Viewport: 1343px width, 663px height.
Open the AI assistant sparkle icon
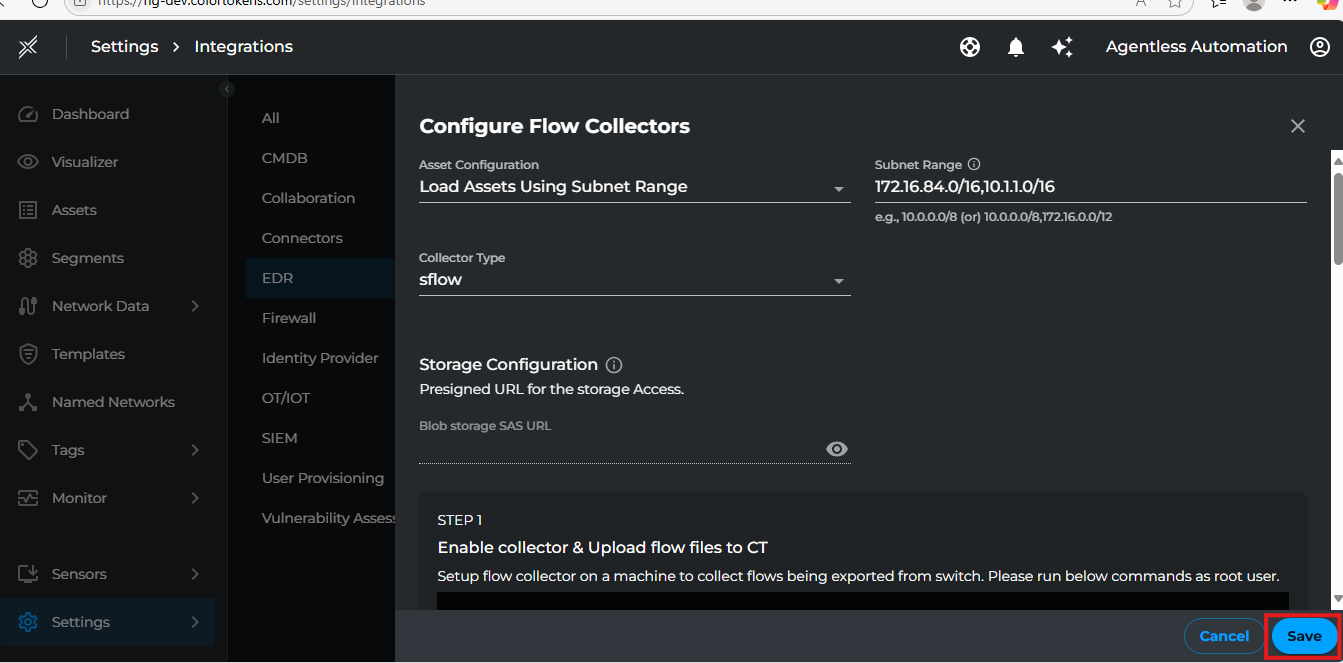pyautogui.click(x=1062, y=46)
